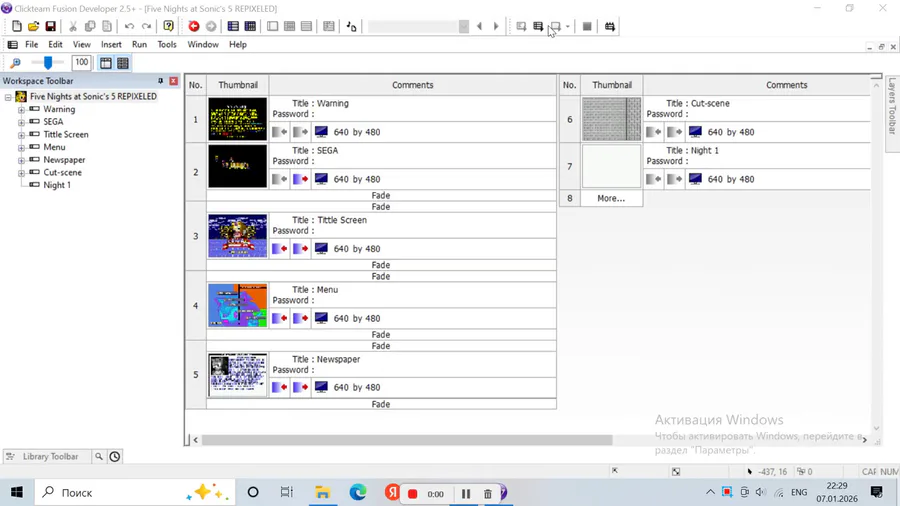Toggle Show Headers view icon

[x=106, y=63]
